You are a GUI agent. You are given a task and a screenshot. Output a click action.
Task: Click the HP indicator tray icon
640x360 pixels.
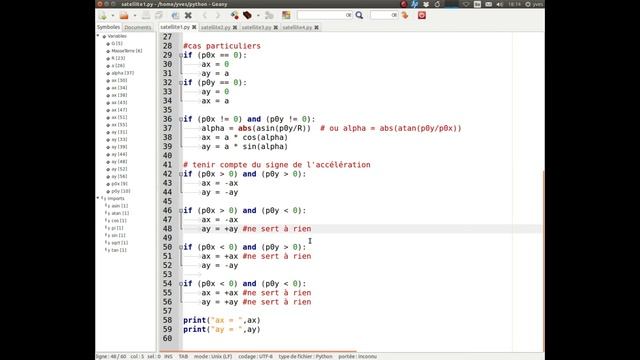[415, 4]
